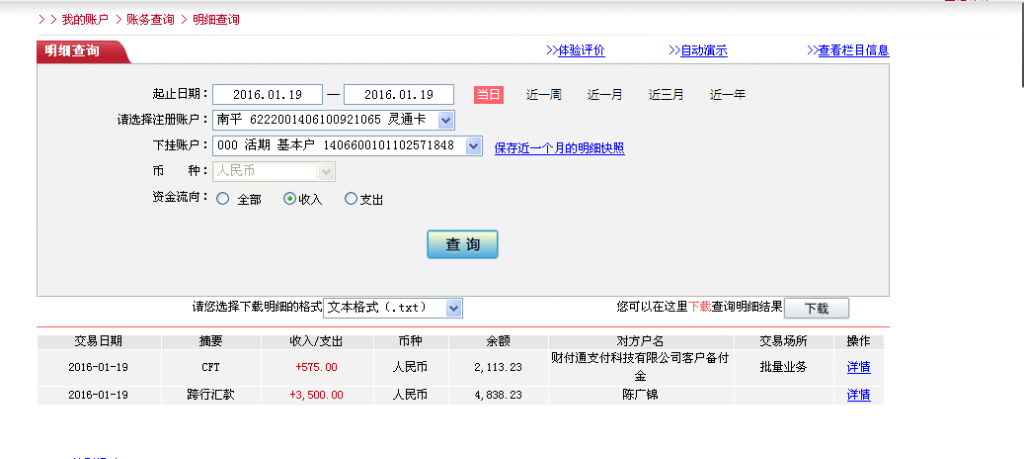Image resolution: width=1024 pixels, height=459 pixels.
Task: Select the 收入 radio button
Action: pos(290,199)
